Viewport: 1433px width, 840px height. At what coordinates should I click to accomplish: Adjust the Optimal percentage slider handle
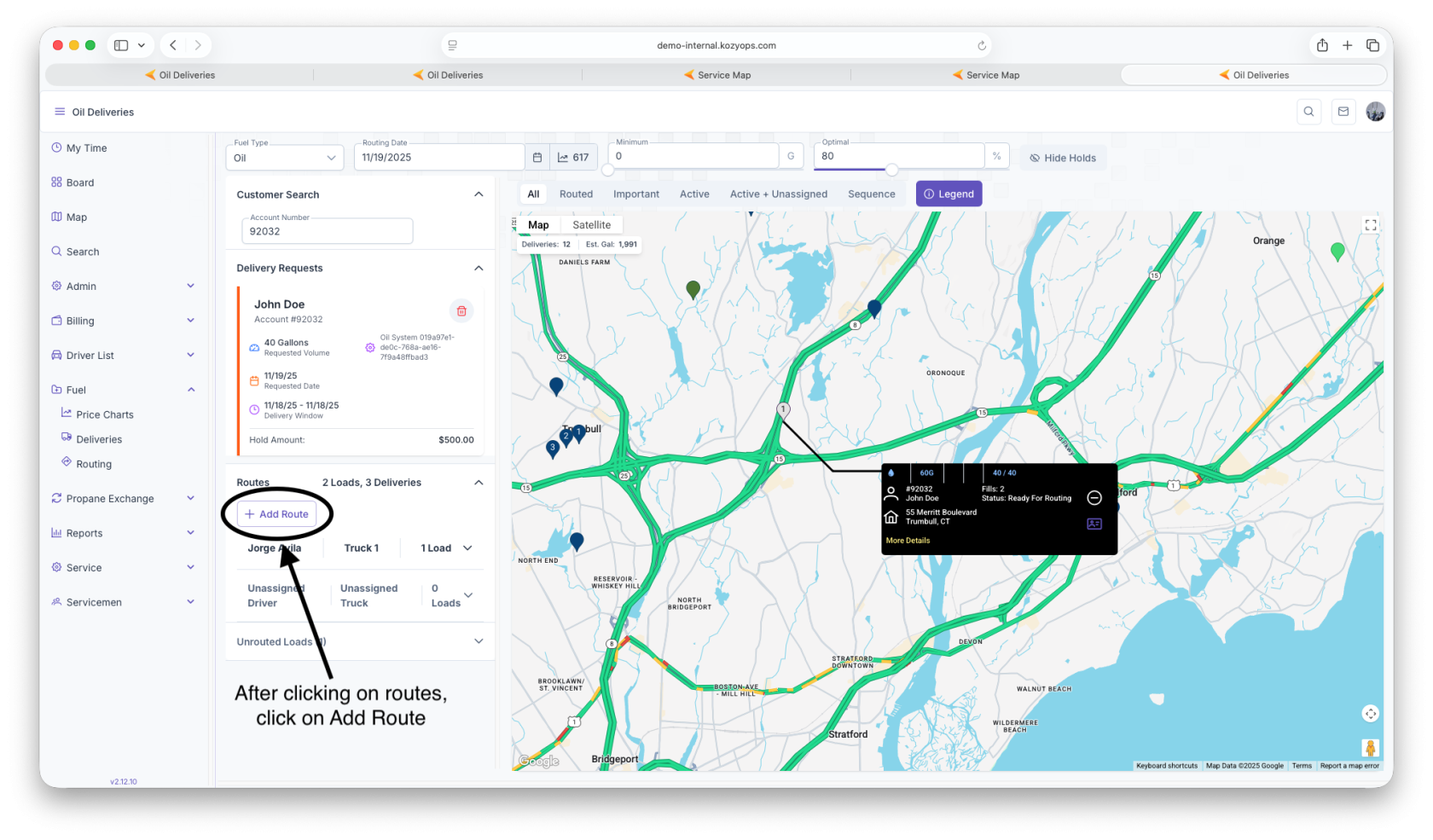(x=891, y=170)
